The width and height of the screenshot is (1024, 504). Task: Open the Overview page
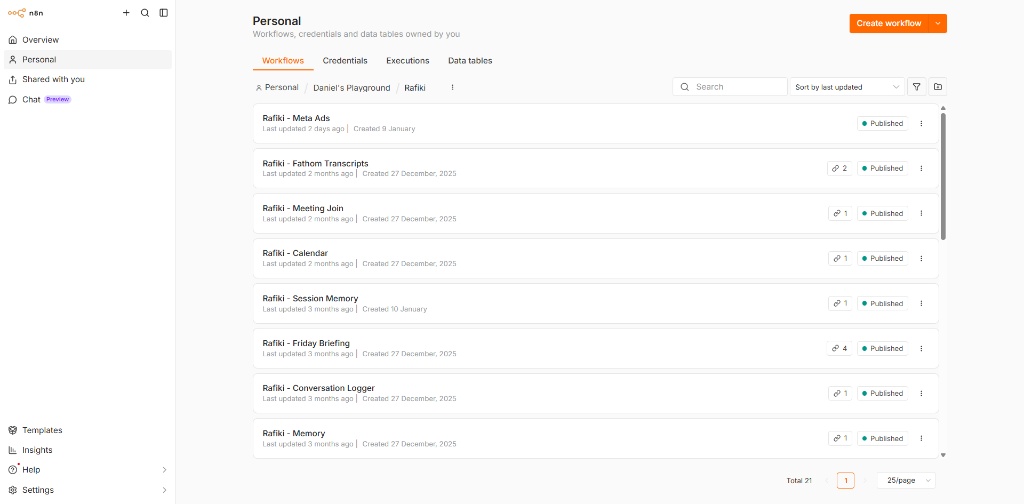pyautogui.click(x=88, y=40)
